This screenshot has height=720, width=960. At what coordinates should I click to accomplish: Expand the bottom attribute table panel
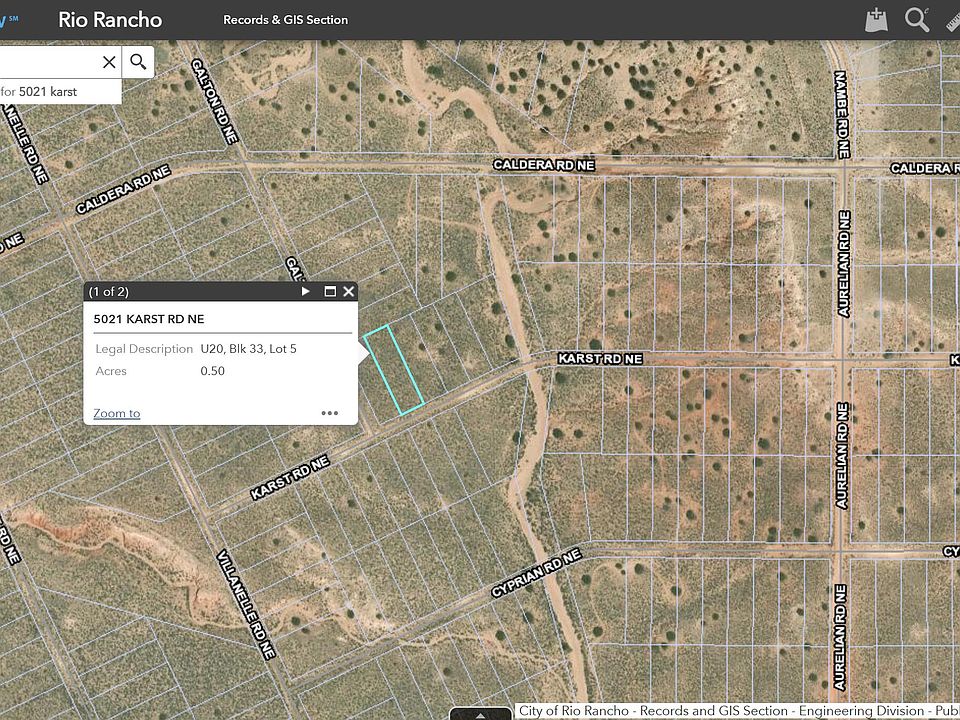pyautogui.click(x=482, y=714)
